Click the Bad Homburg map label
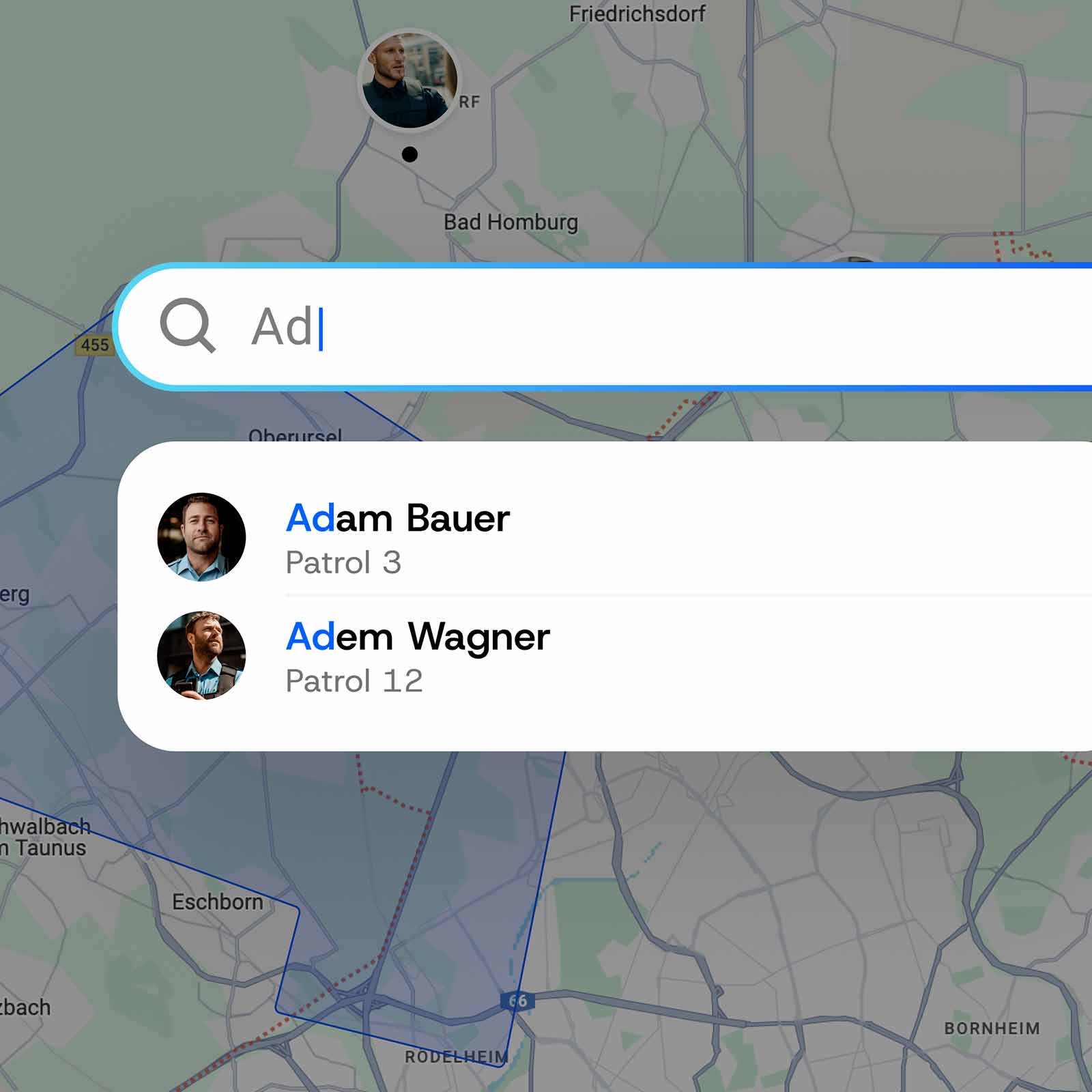 click(x=511, y=222)
